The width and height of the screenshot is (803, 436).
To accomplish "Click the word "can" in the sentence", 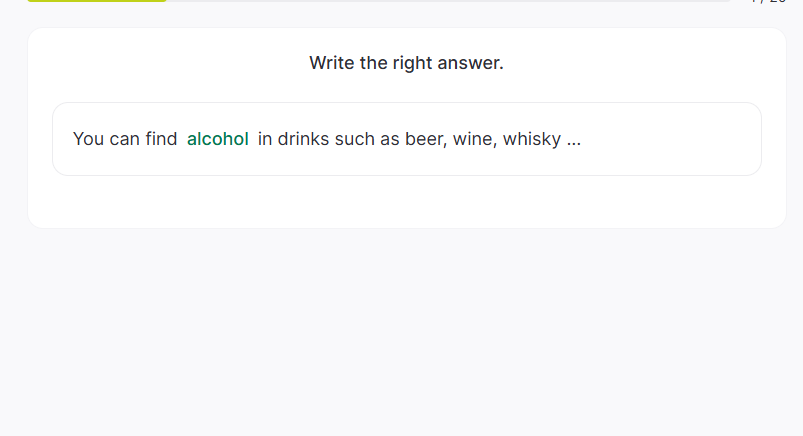I will [x=125, y=139].
